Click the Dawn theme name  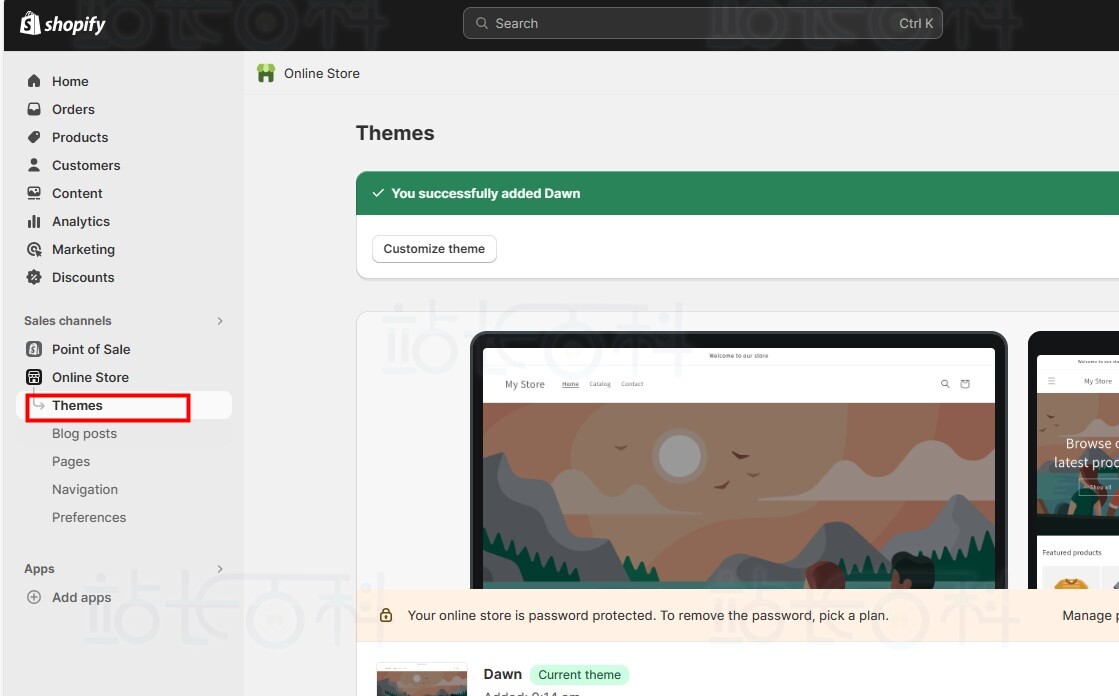click(x=502, y=674)
